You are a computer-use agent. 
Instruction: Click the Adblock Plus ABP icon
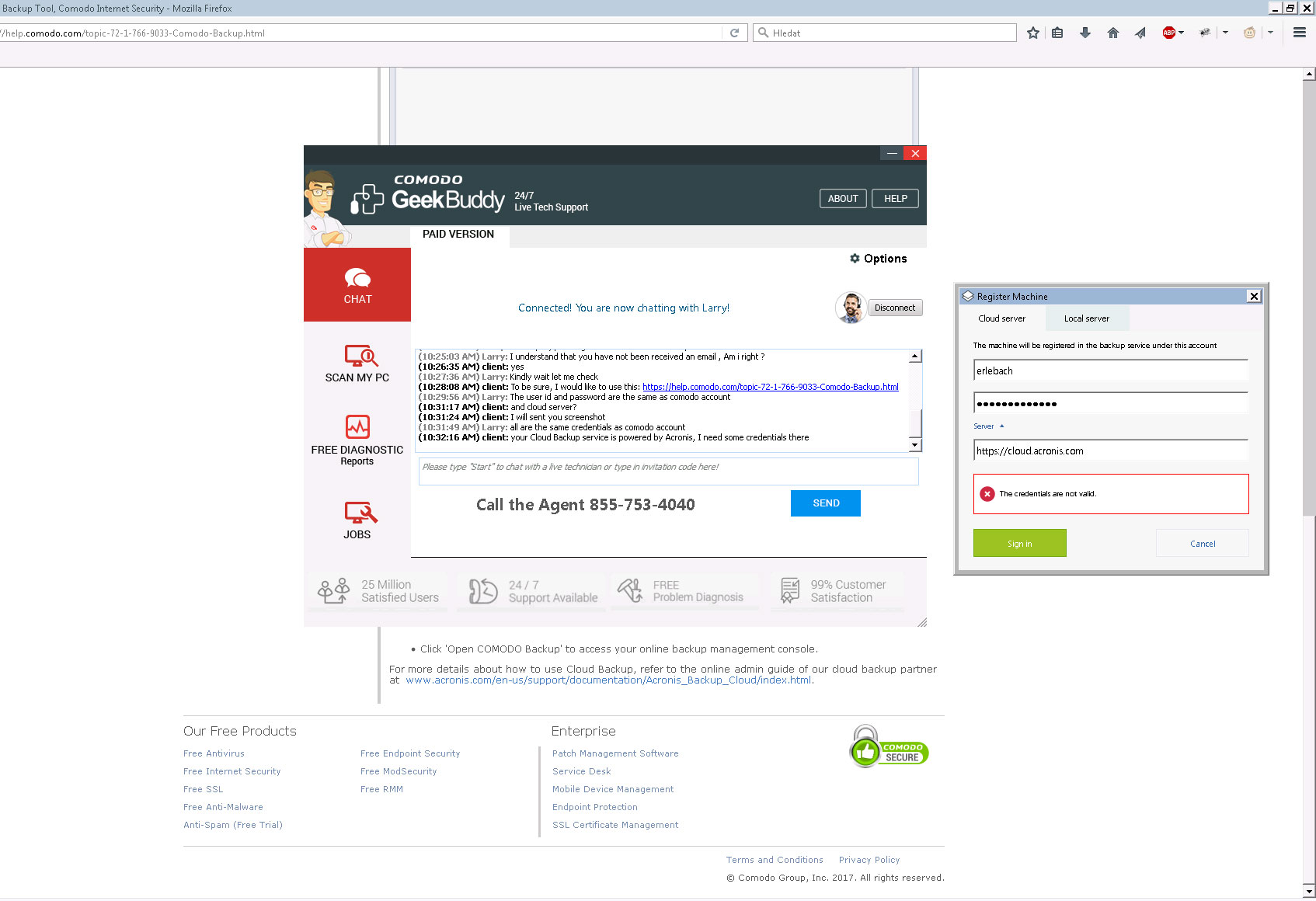[1168, 33]
